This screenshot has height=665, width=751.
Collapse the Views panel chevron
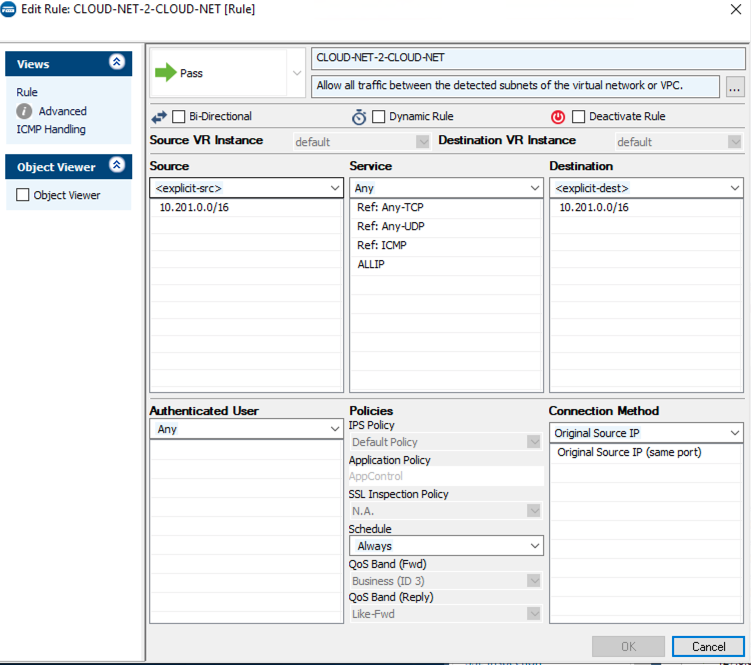[117, 63]
